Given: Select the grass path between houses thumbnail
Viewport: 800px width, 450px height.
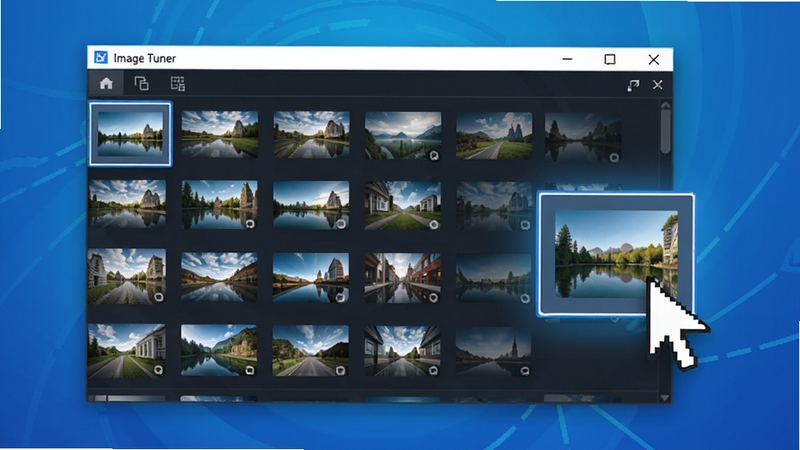Looking at the screenshot, I should (x=403, y=205).
